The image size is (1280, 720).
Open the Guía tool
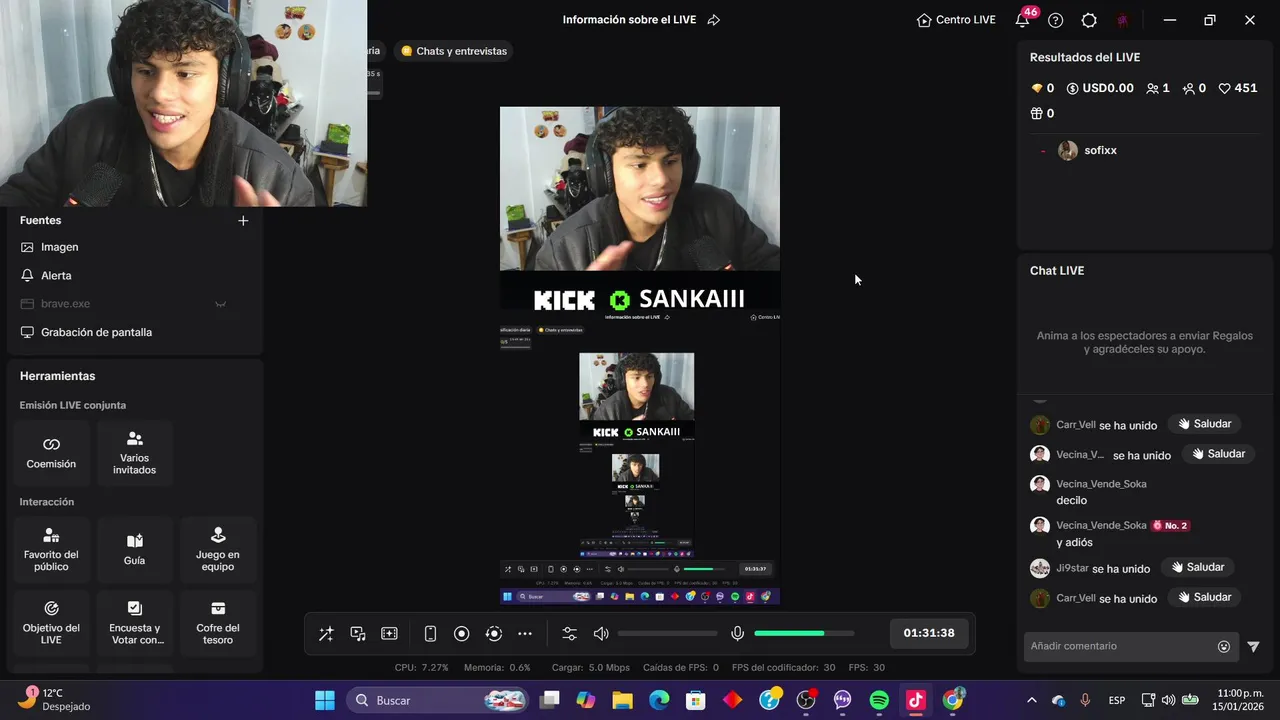(135, 550)
